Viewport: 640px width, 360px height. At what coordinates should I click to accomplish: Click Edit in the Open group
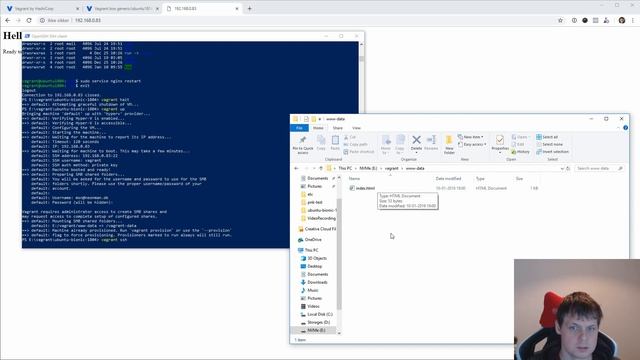[518, 144]
